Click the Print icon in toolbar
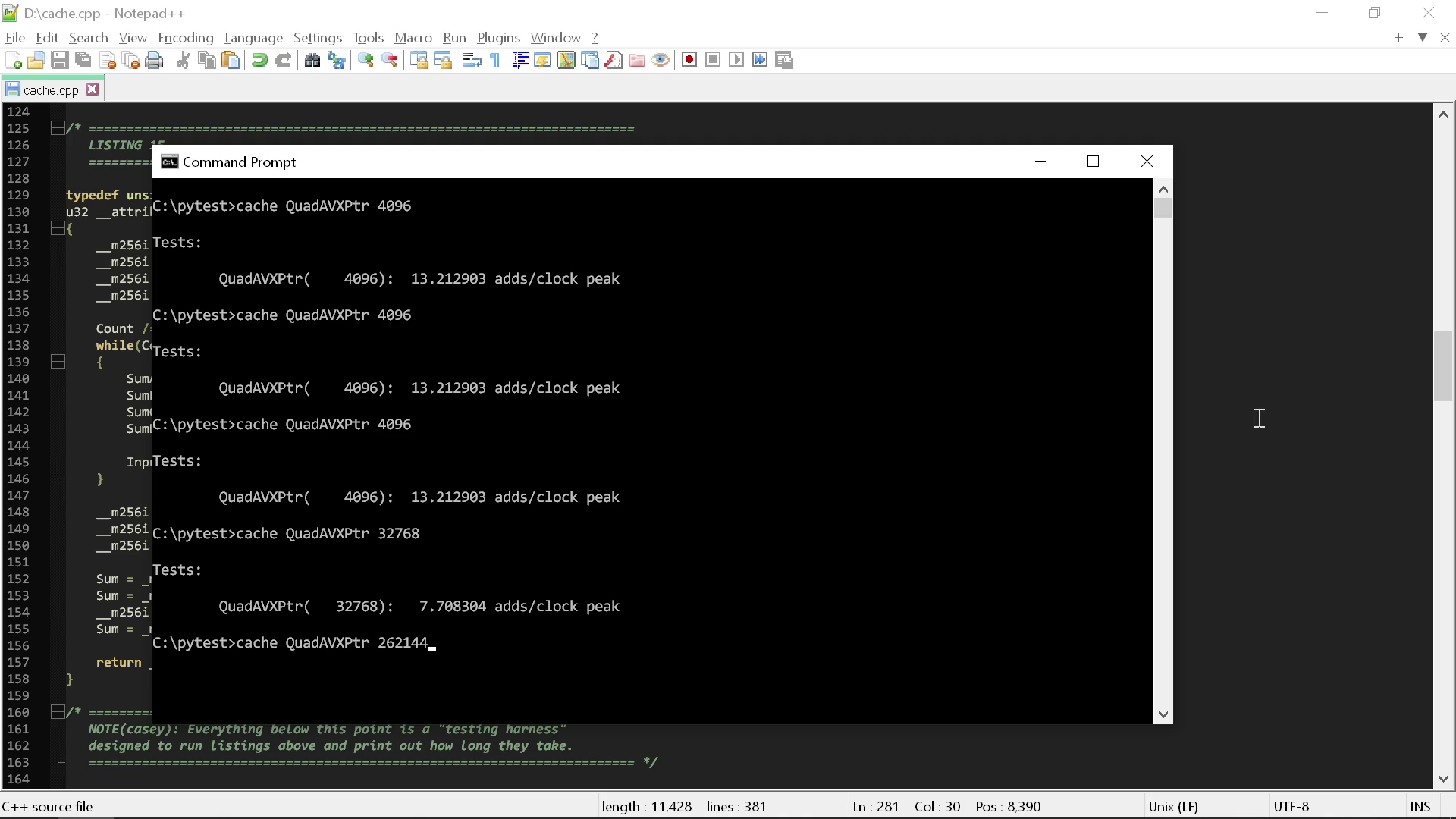This screenshot has height=819, width=1456. [154, 61]
